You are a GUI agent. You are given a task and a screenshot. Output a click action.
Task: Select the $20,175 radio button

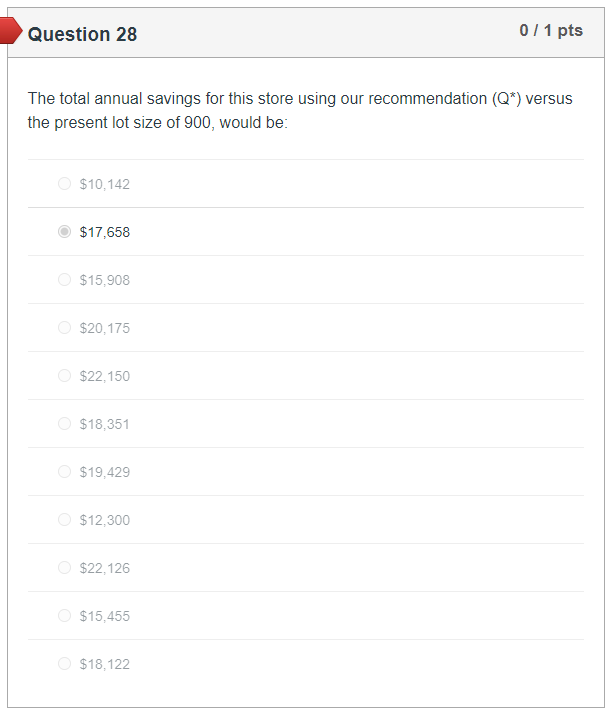pyautogui.click(x=65, y=328)
